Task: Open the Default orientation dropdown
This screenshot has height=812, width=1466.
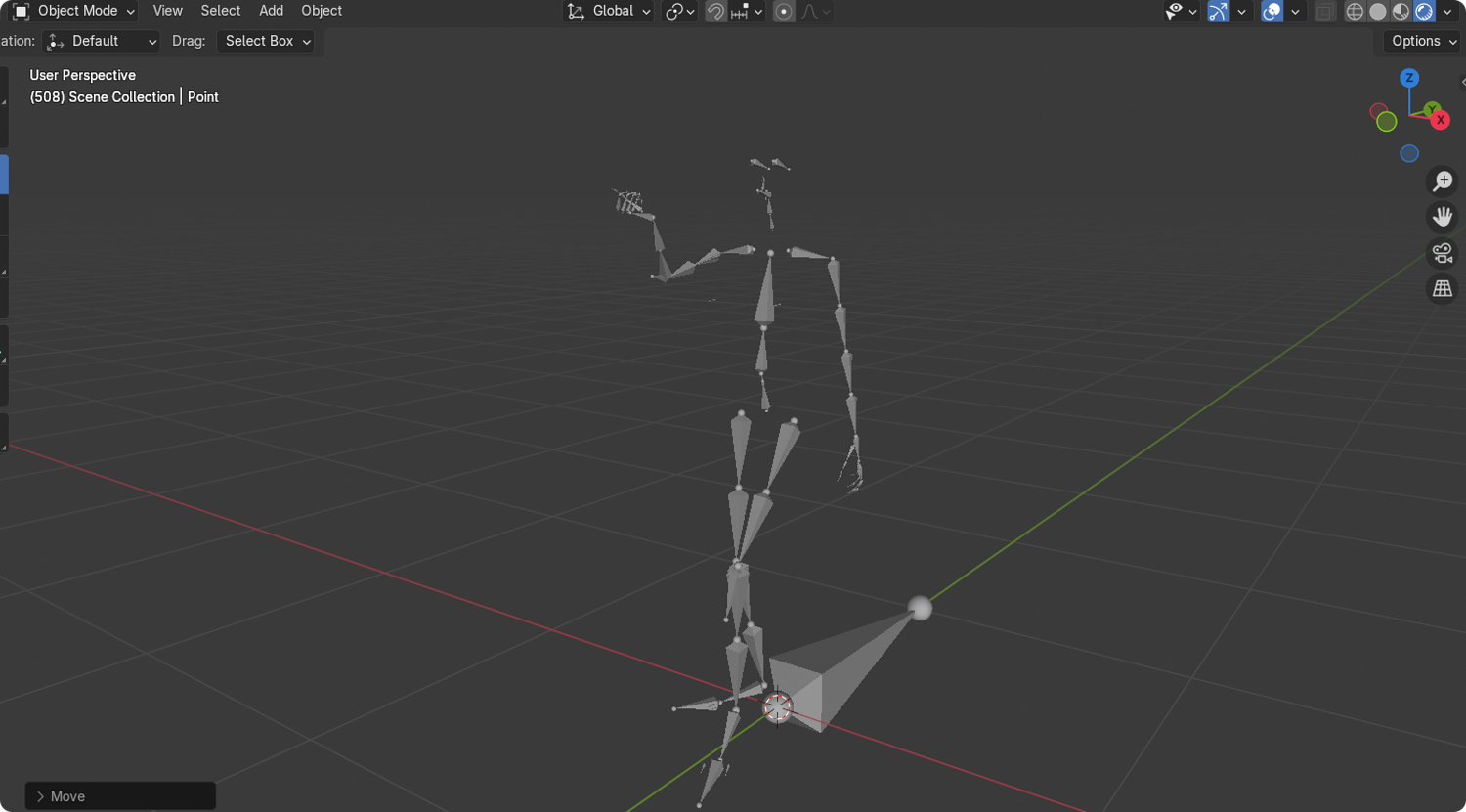Action: tap(101, 41)
